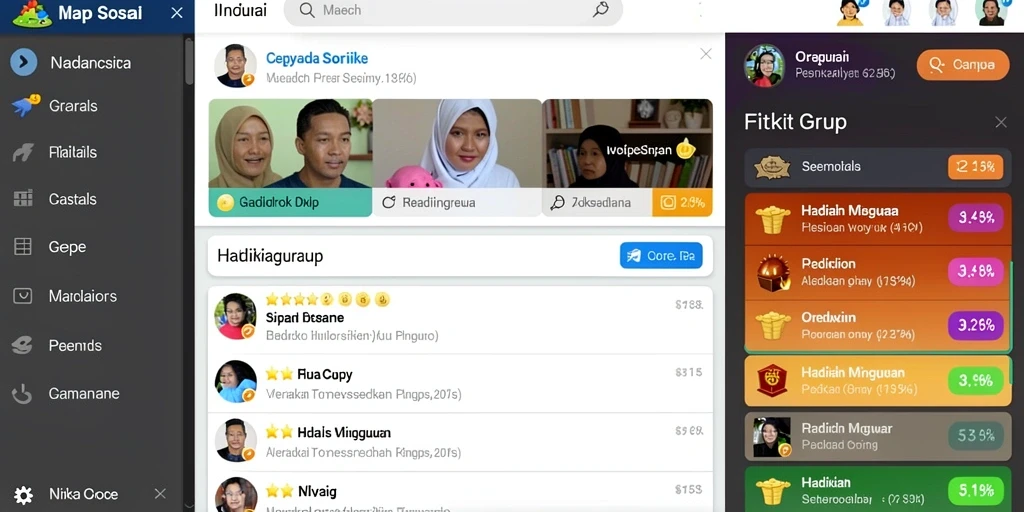Open the Cepyada Soriike profile link

pos(317,58)
